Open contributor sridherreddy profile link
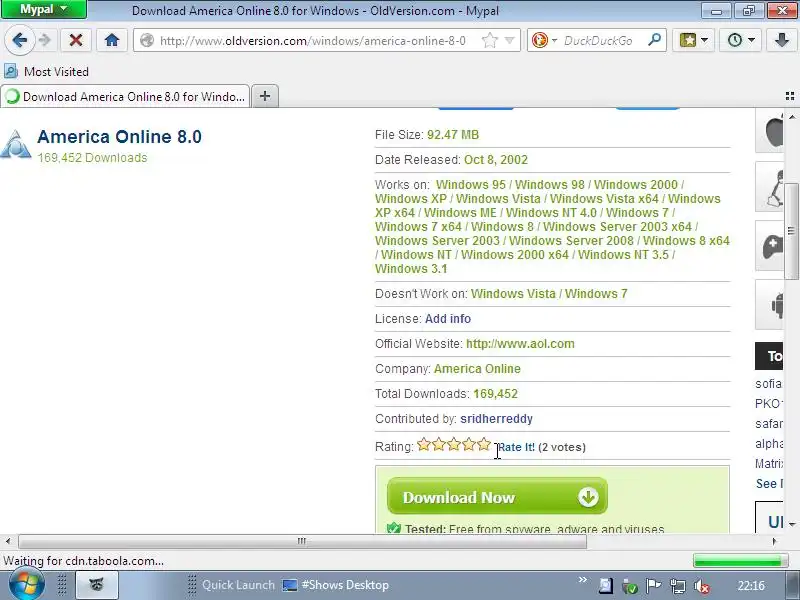The height and width of the screenshot is (600, 800). click(496, 419)
